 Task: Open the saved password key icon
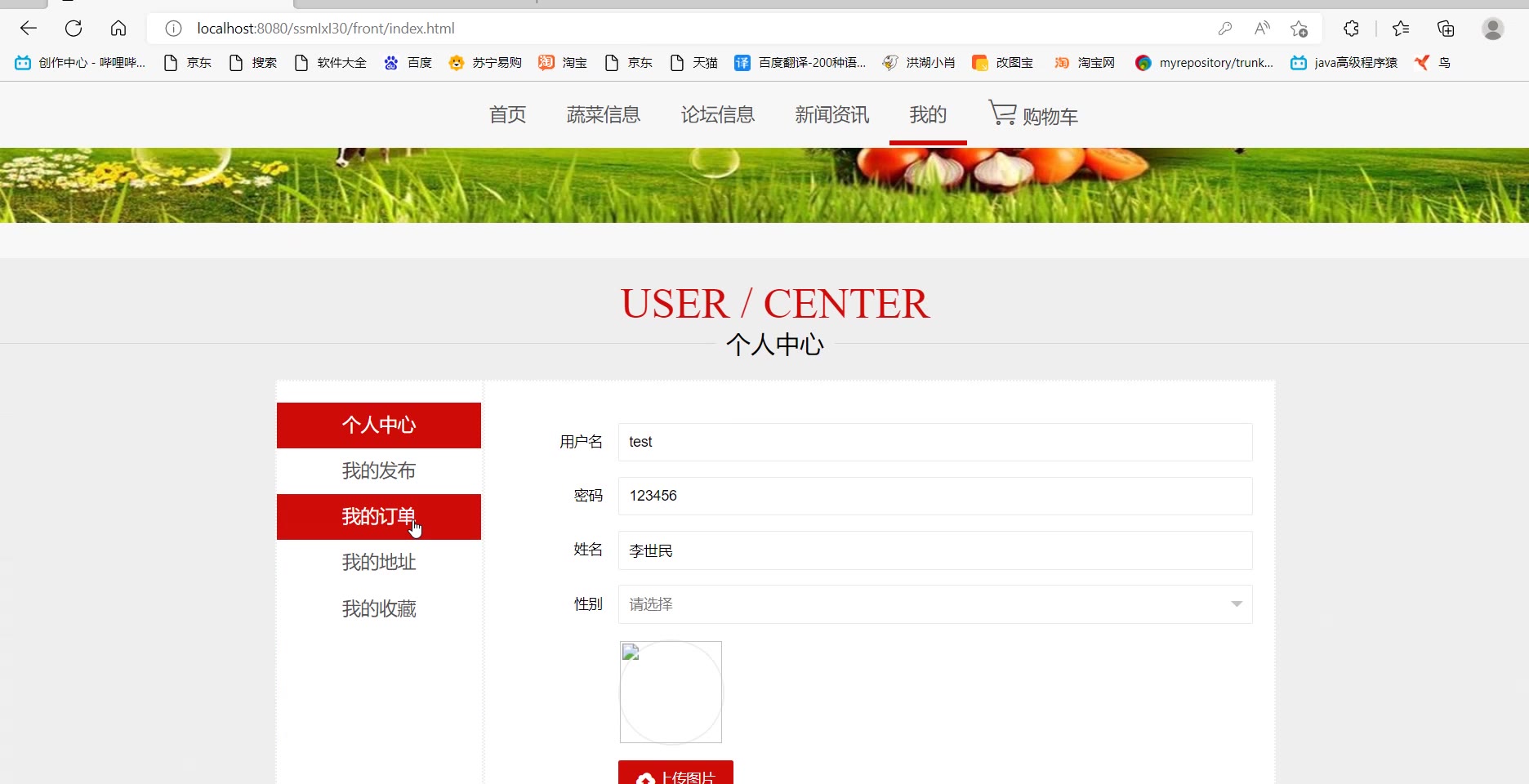coord(1224,29)
